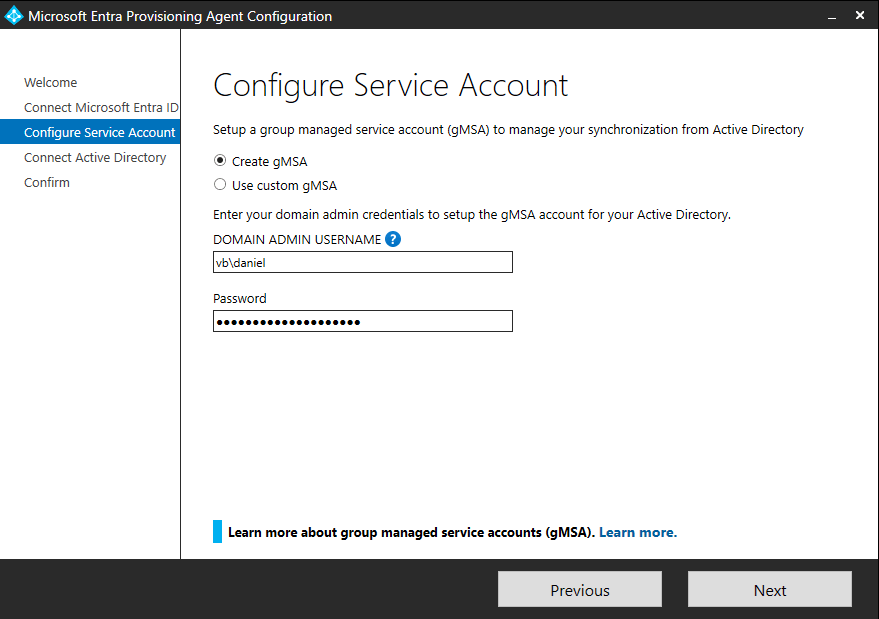Focus the Domain Admin Username field
Image resolution: width=879 pixels, height=619 pixels.
click(363, 262)
